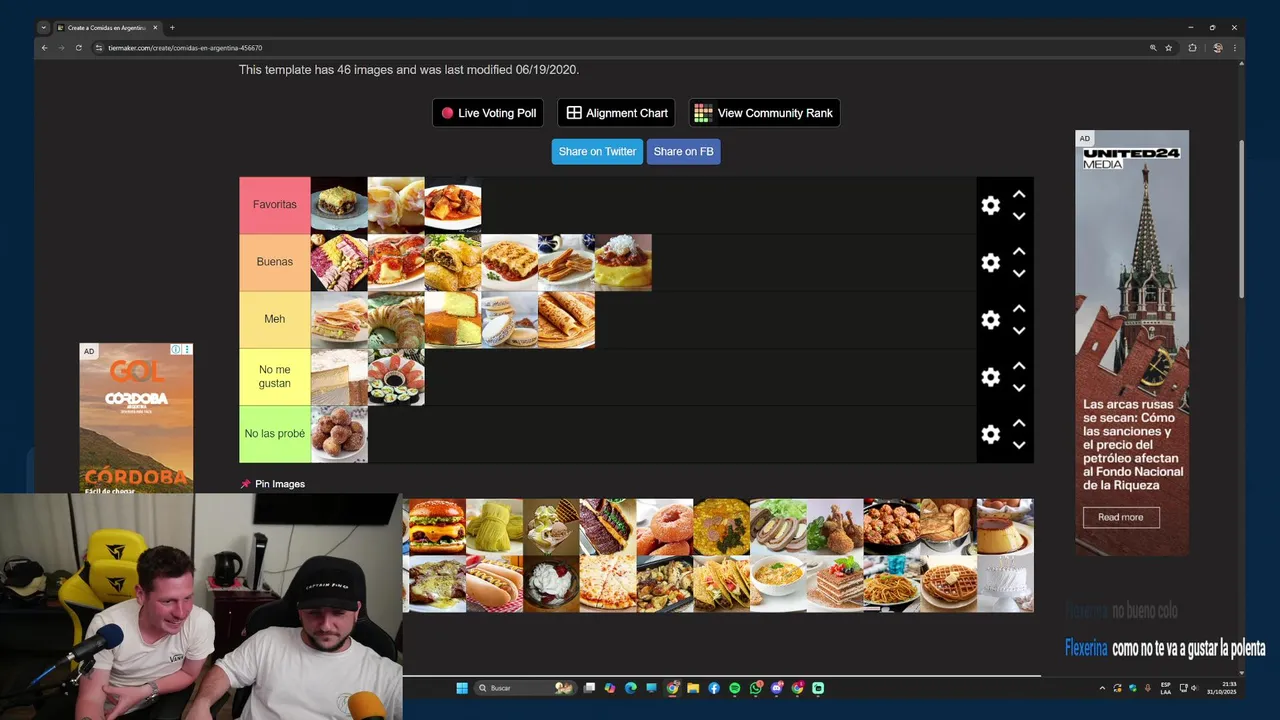Select the Buenas tier label

click(275, 262)
